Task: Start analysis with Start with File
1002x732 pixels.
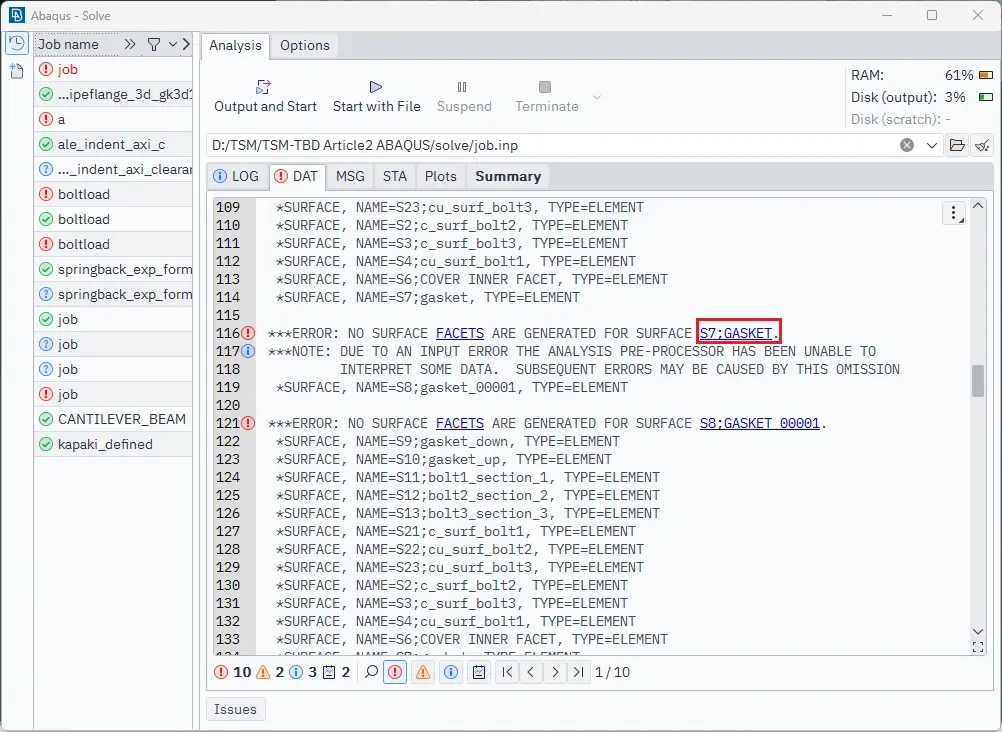Action: [376, 96]
